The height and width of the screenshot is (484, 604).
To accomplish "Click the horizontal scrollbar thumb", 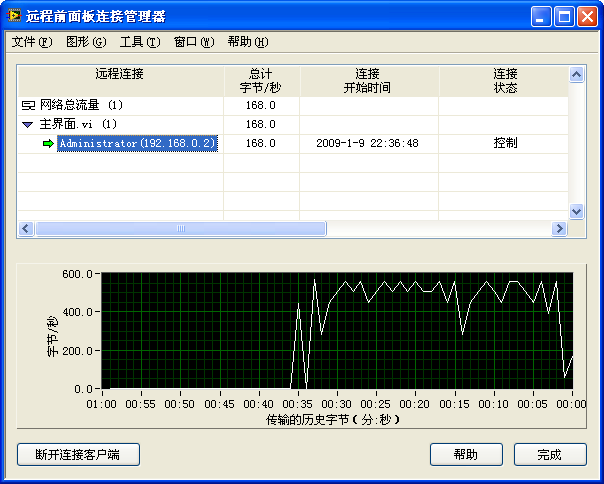I will [x=180, y=229].
